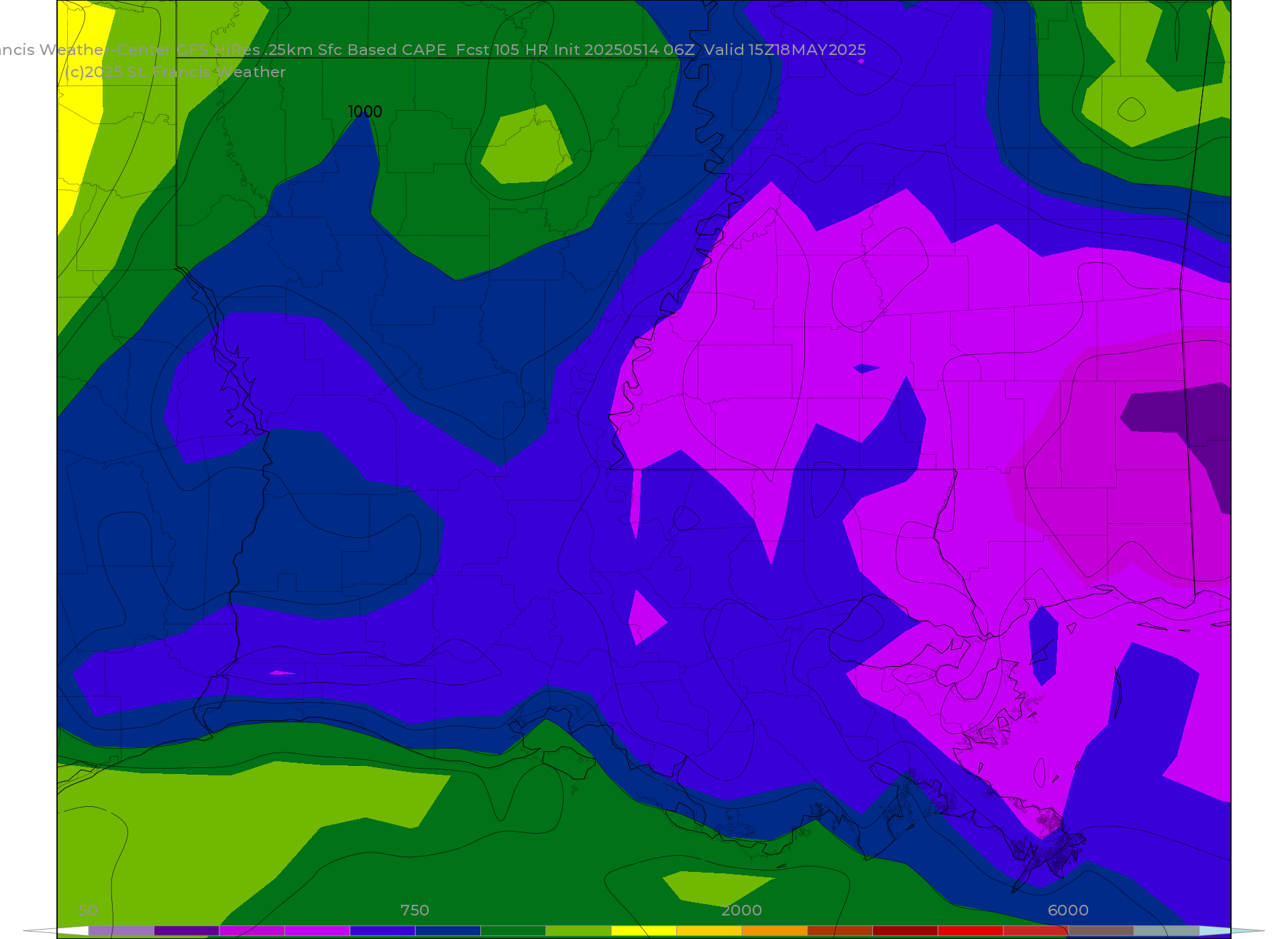
Task: Click the yellow legend swatch
Action: [644, 931]
